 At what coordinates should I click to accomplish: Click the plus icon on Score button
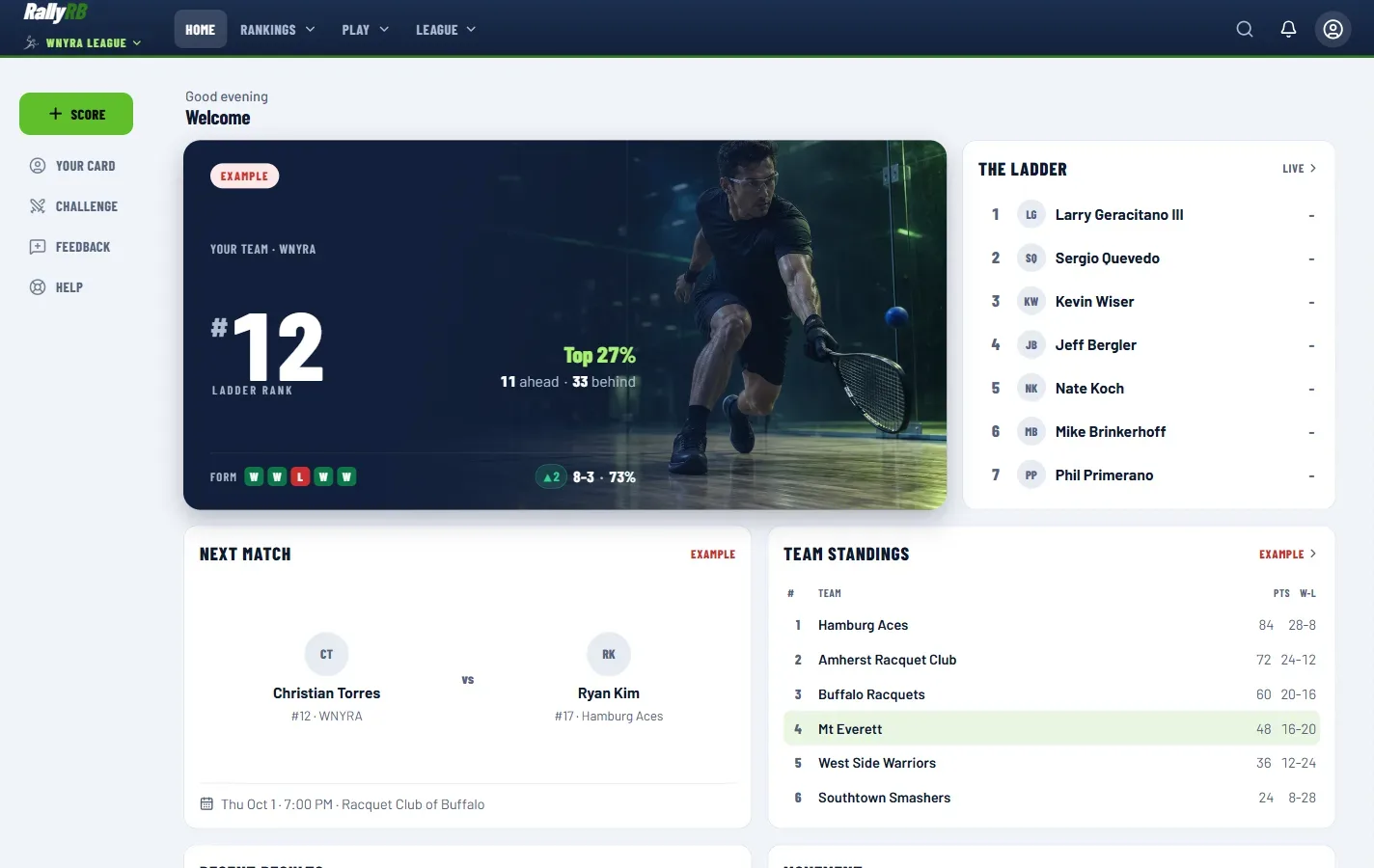55,114
